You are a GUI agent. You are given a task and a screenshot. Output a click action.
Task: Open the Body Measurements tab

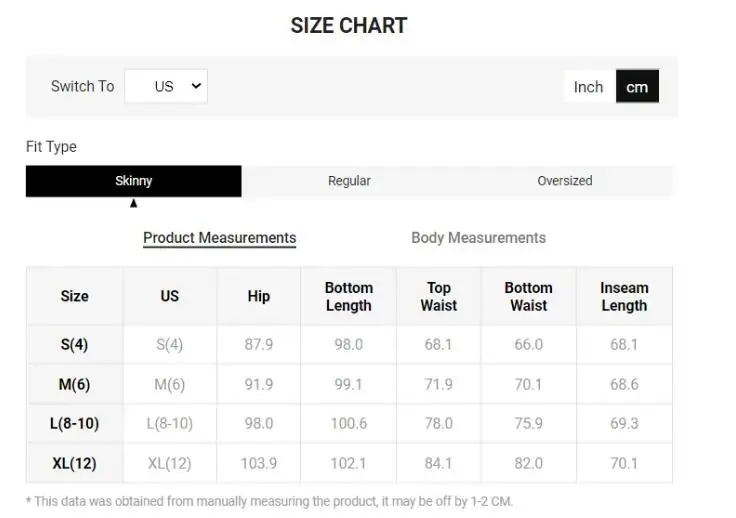[478, 238]
